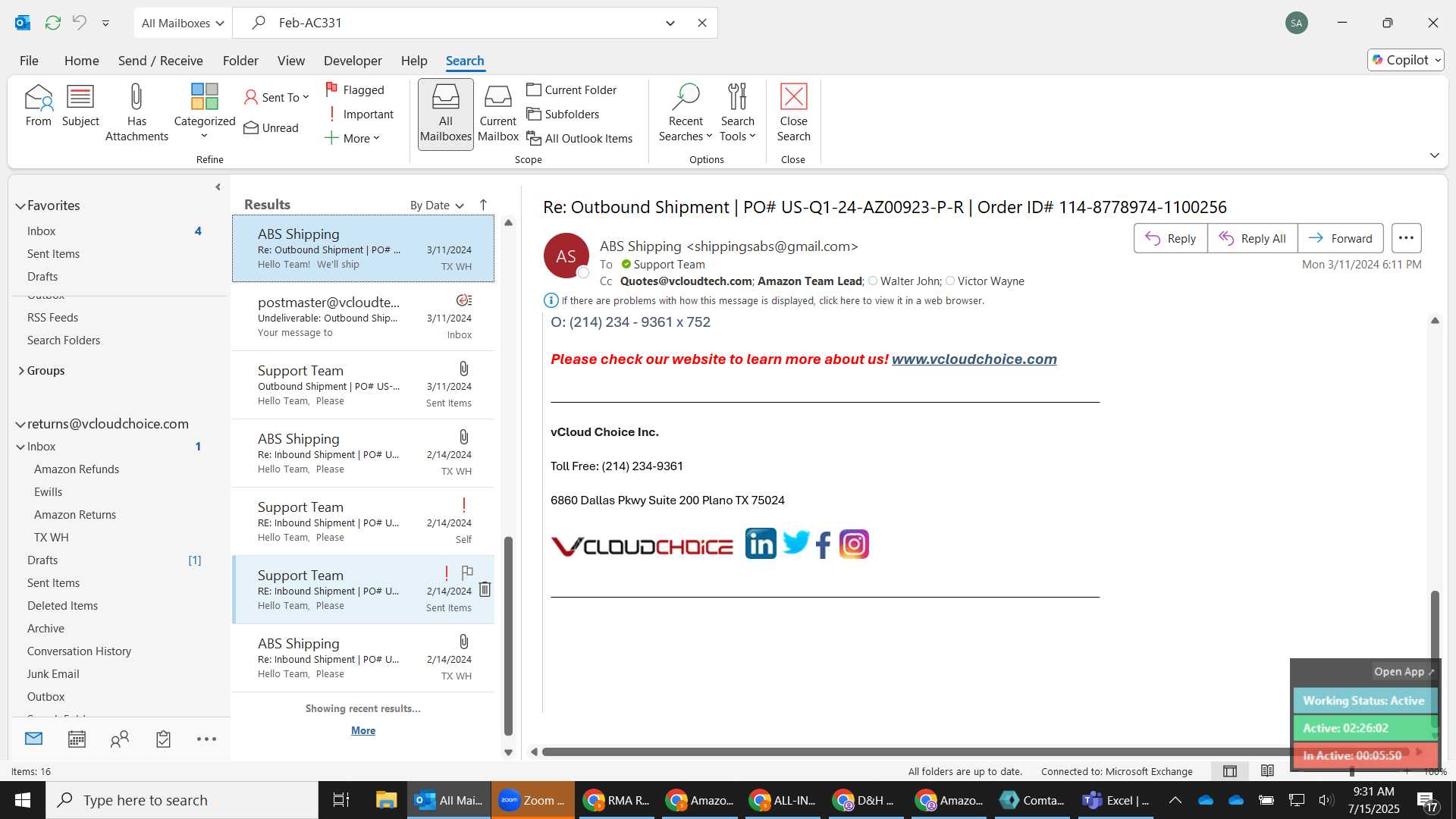The width and height of the screenshot is (1456, 819).
Task: Click the Forward button
Action: [x=1340, y=238]
